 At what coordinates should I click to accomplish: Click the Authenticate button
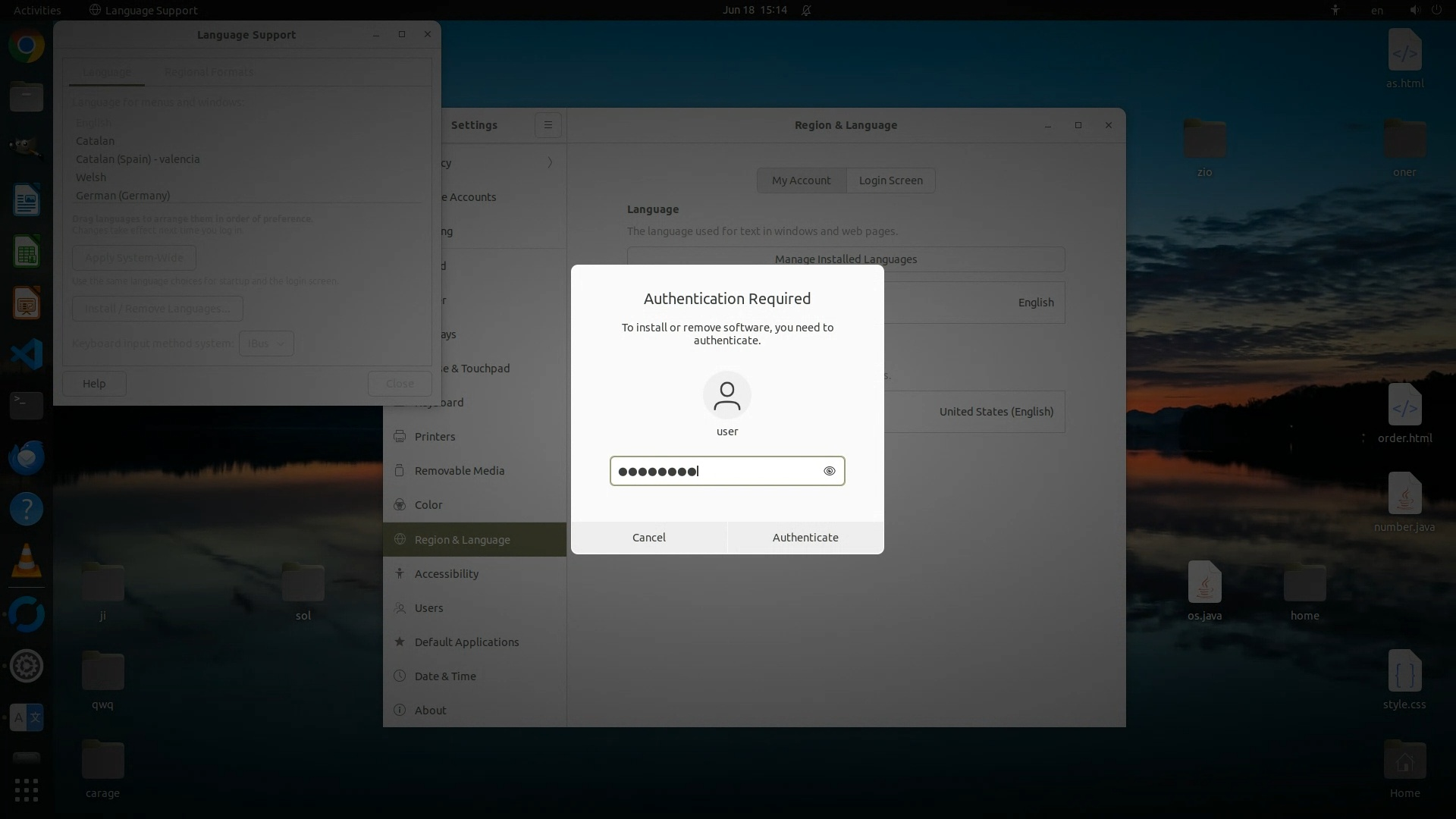coord(805,538)
